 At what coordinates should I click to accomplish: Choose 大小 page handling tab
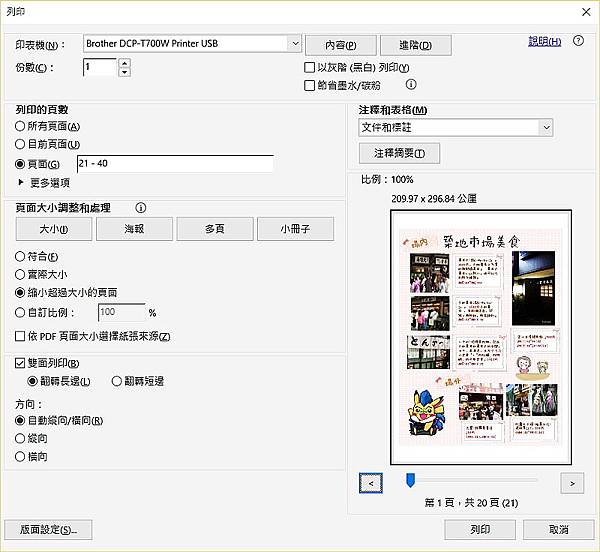(54, 229)
